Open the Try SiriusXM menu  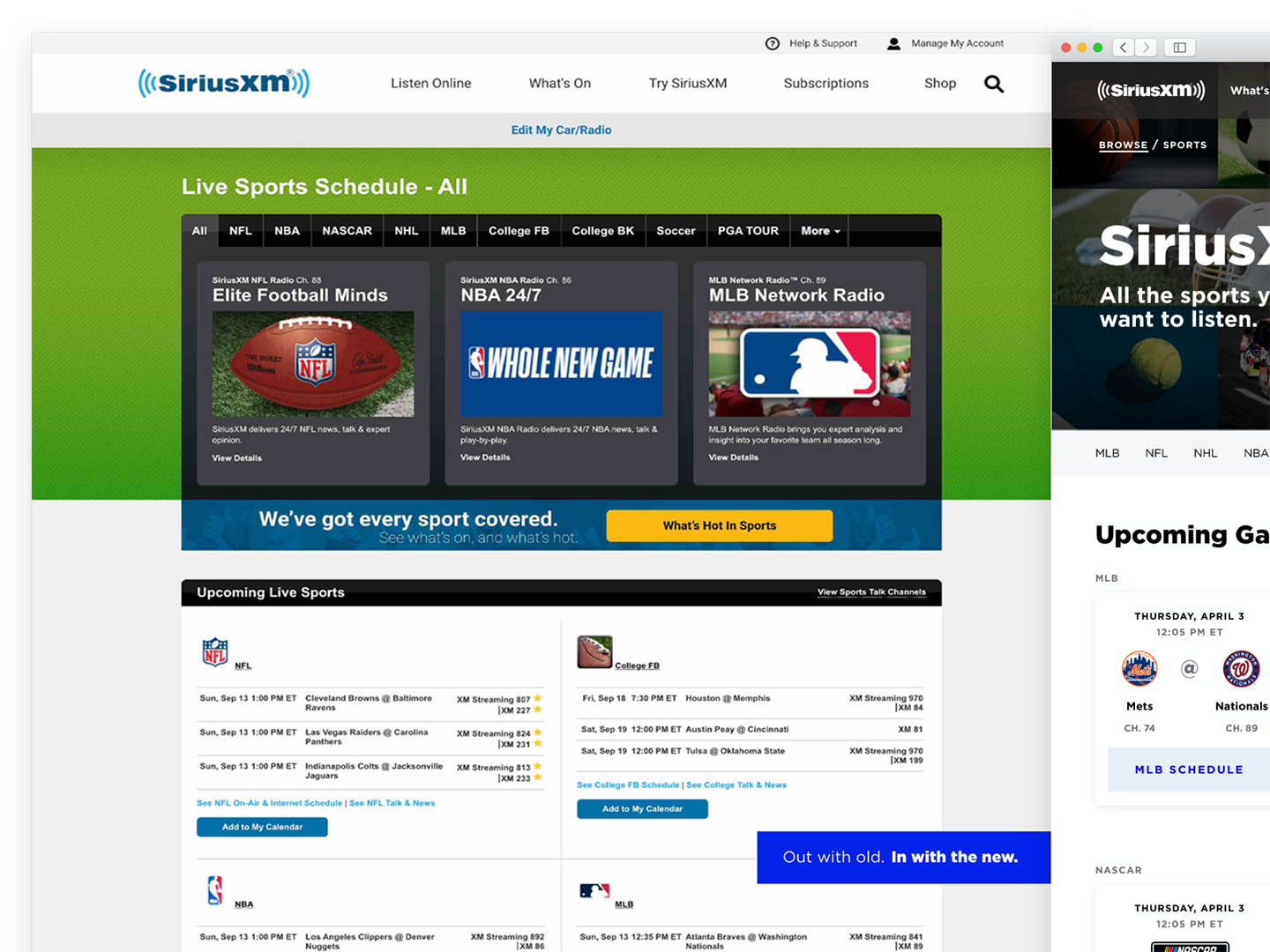[688, 83]
